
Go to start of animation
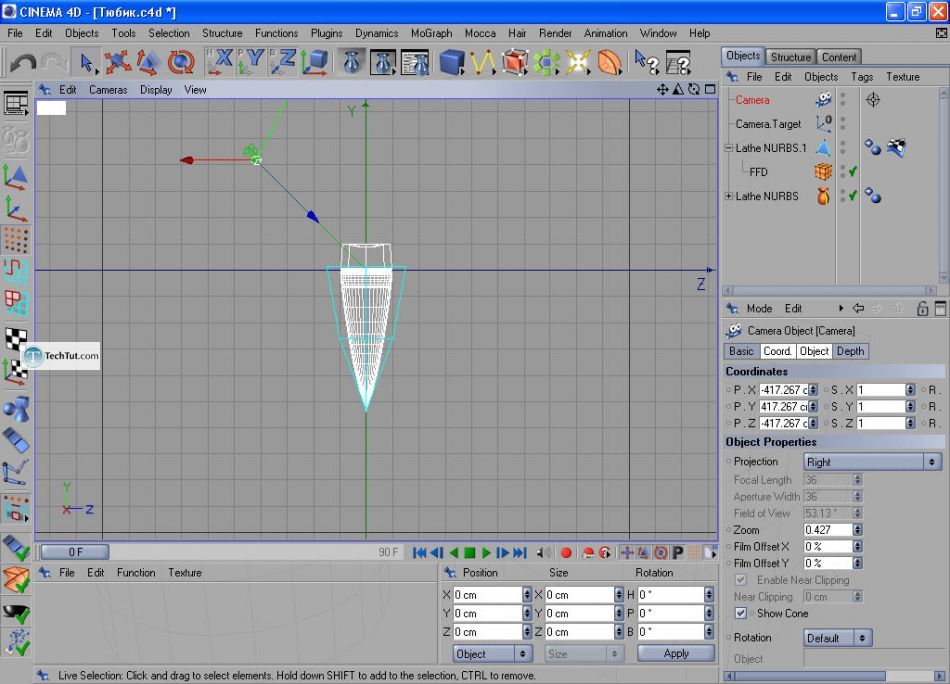(419, 553)
